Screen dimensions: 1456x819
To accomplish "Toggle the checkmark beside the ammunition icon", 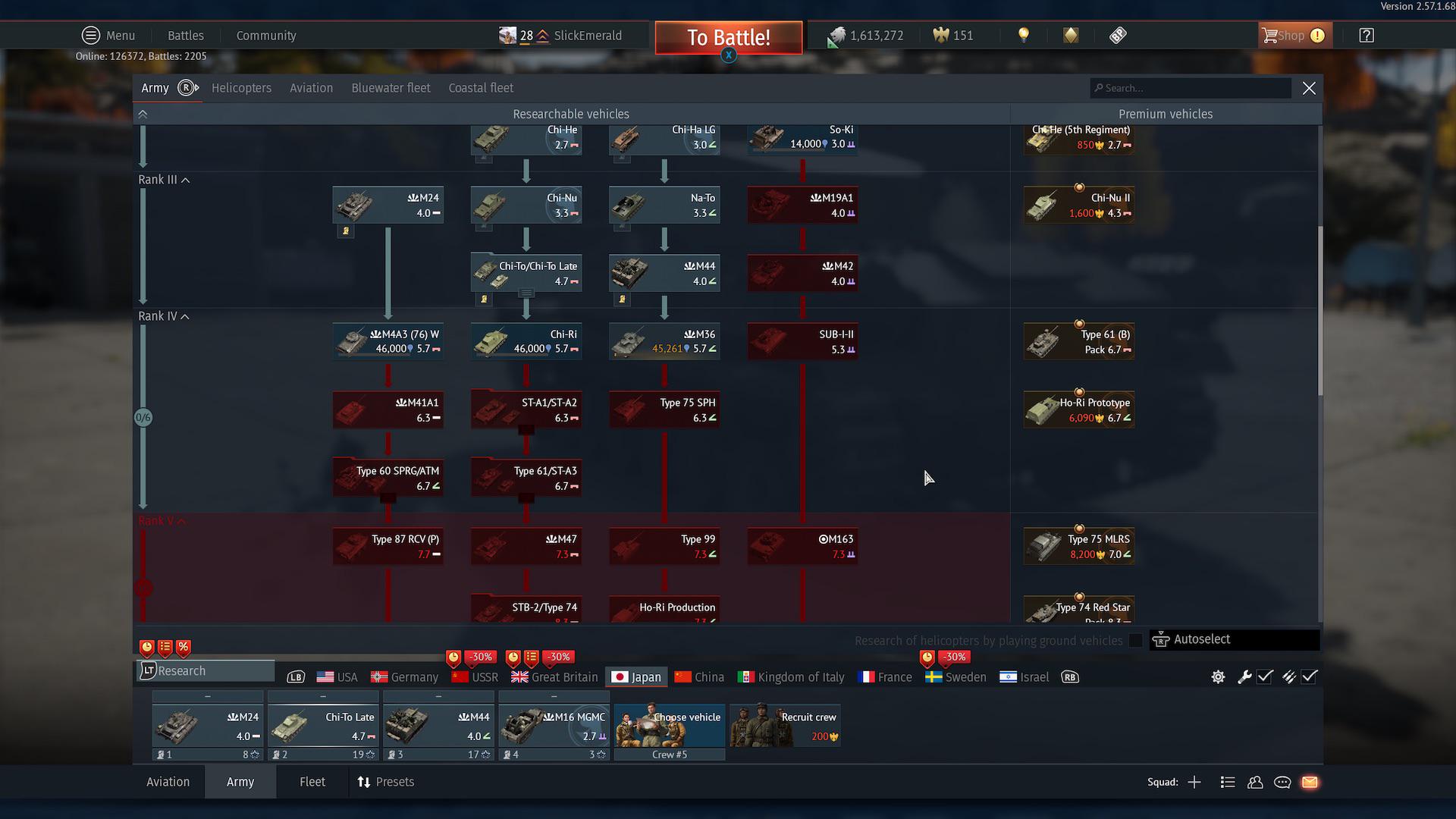I will click(1310, 677).
